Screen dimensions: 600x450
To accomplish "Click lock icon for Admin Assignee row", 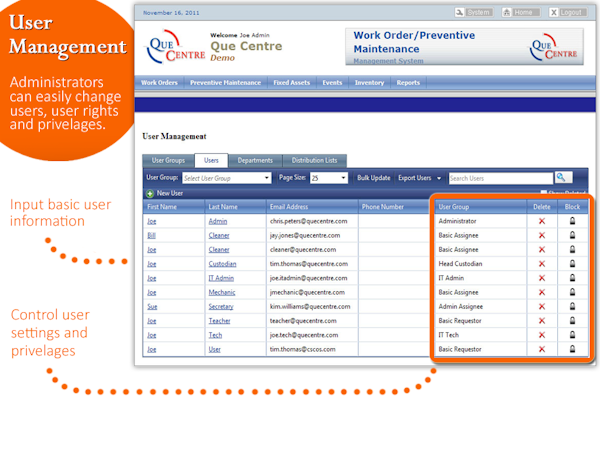I will (x=572, y=307).
